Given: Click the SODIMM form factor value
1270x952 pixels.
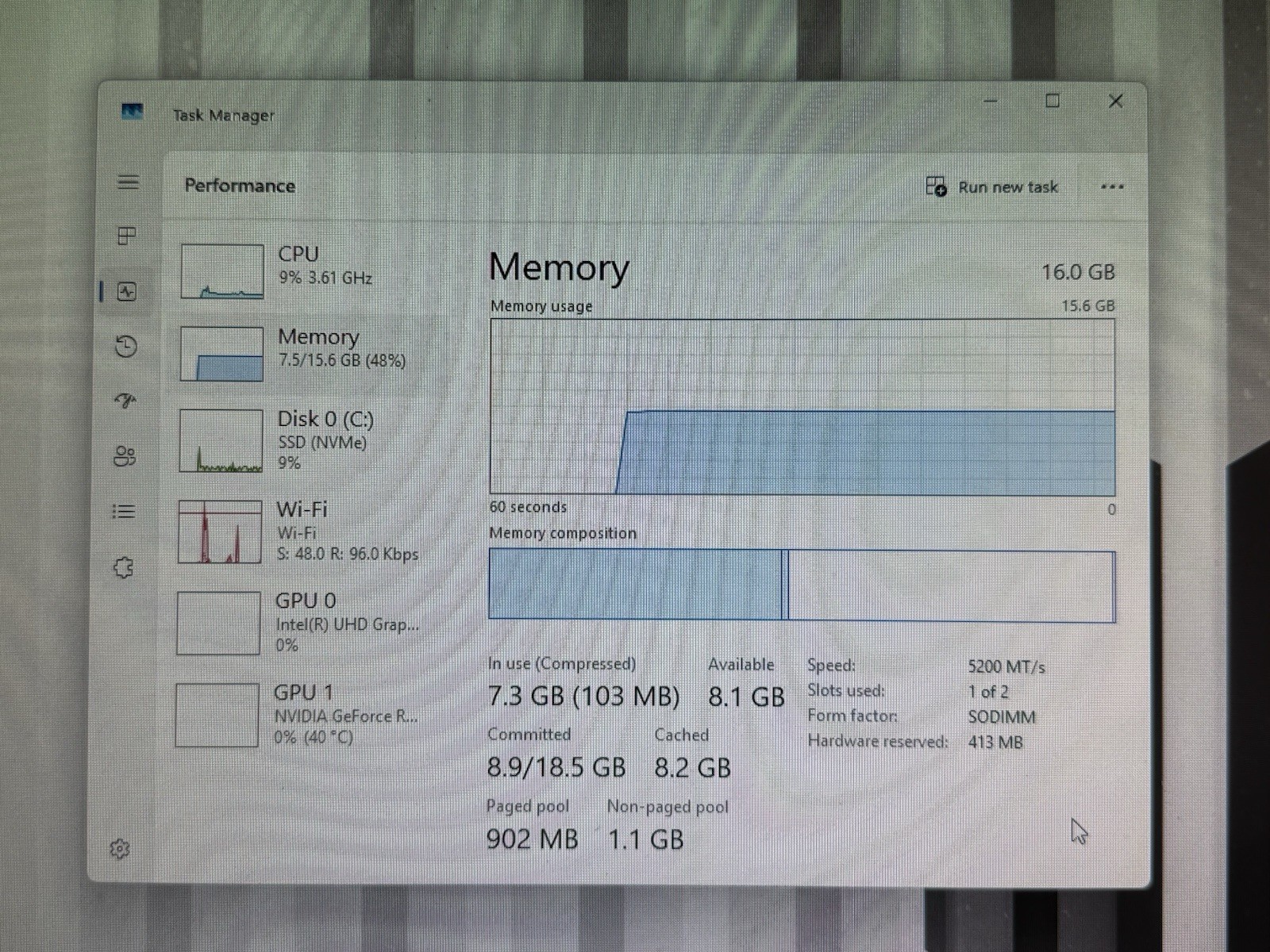Looking at the screenshot, I should [x=1002, y=717].
